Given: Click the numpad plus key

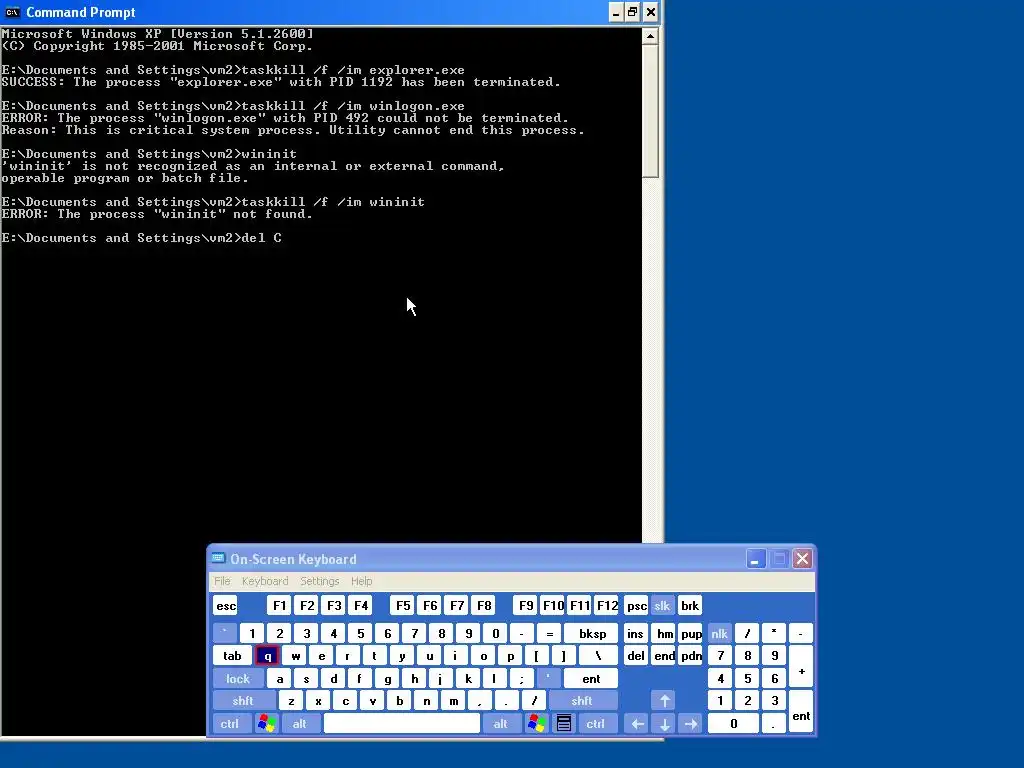Looking at the screenshot, I should click(x=801, y=667).
